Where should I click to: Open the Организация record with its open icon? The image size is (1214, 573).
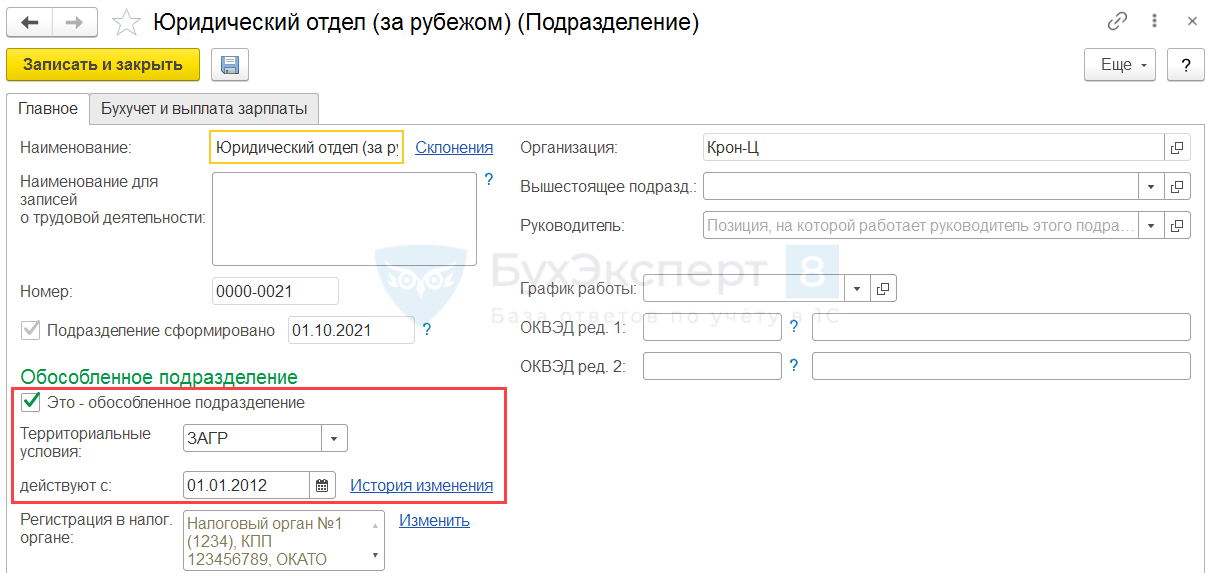coord(1177,148)
